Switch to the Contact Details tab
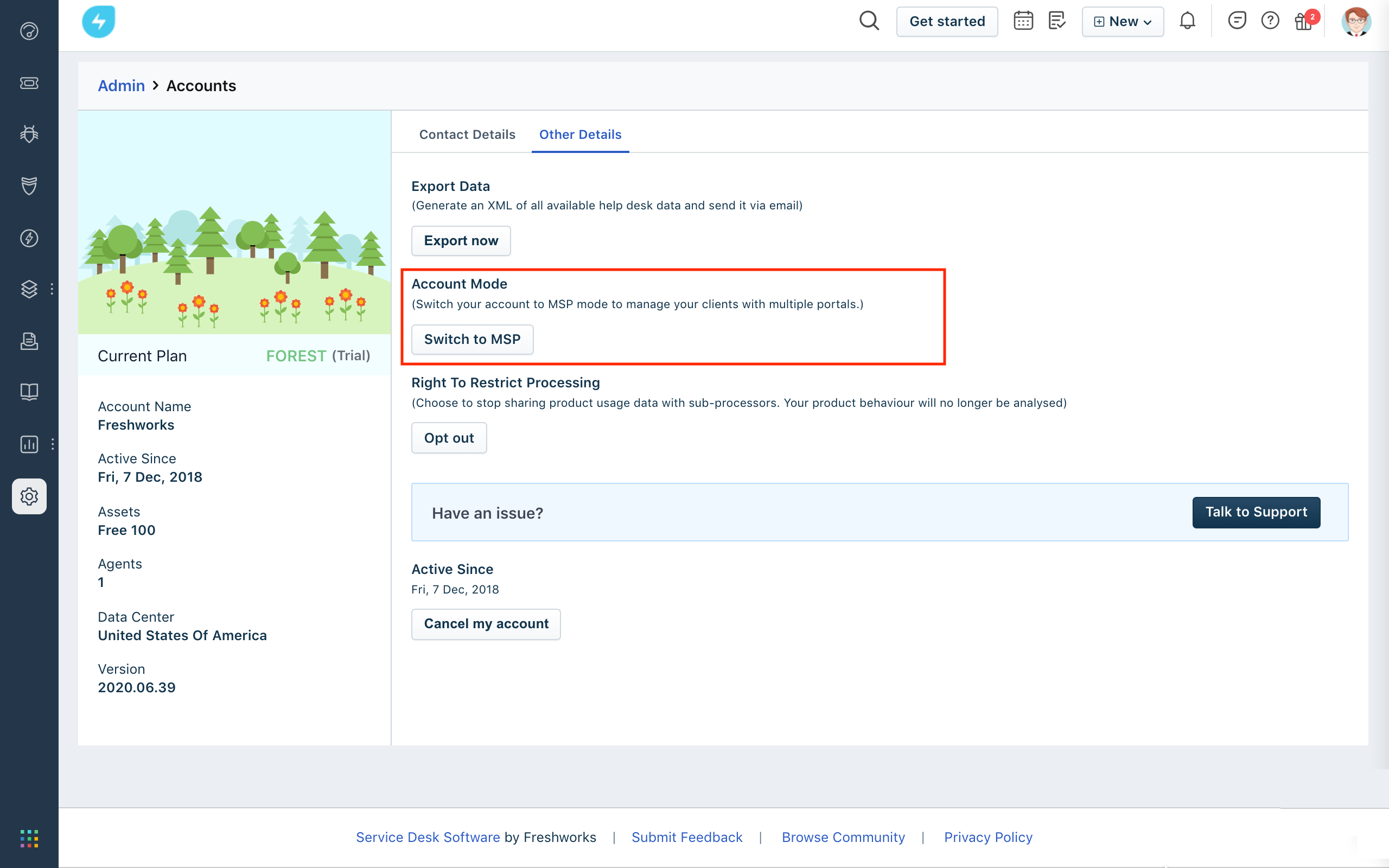Viewport: 1389px width, 868px height. click(467, 135)
